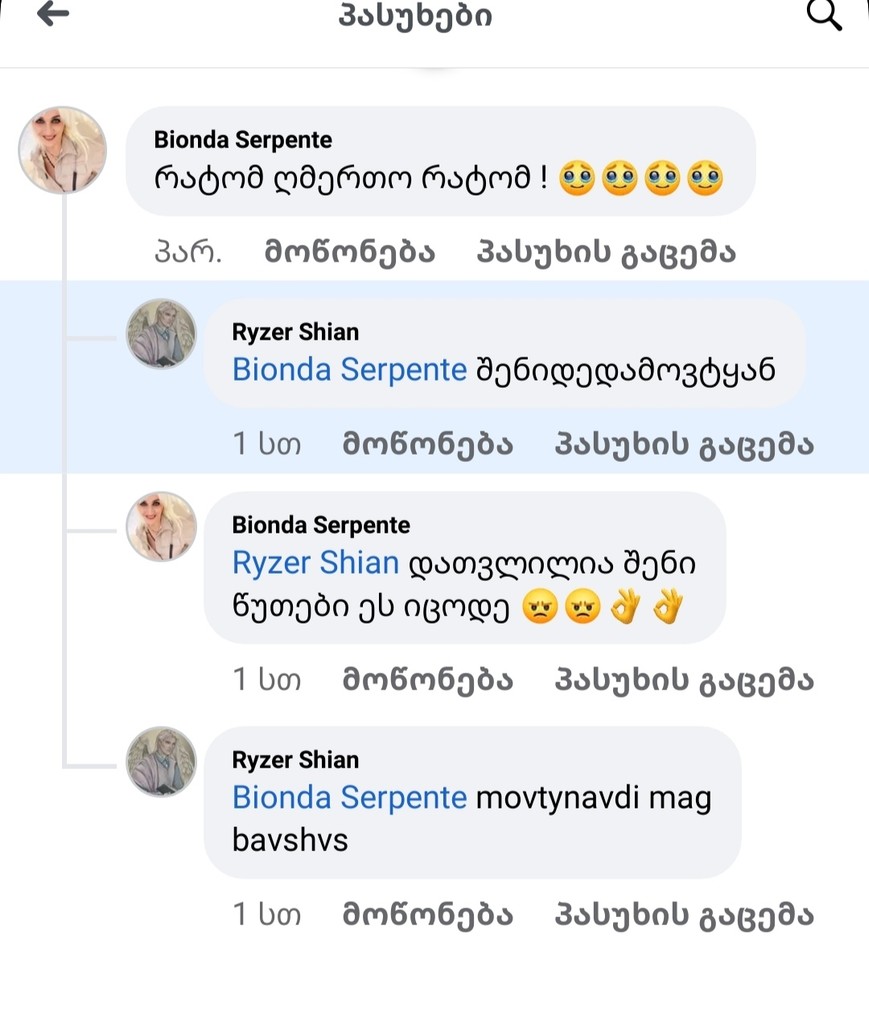The width and height of the screenshot is (869, 1024).
Task: Tap Bionda Serpente's avatar on the 'დათვლილია' reply
Action: coord(160,526)
